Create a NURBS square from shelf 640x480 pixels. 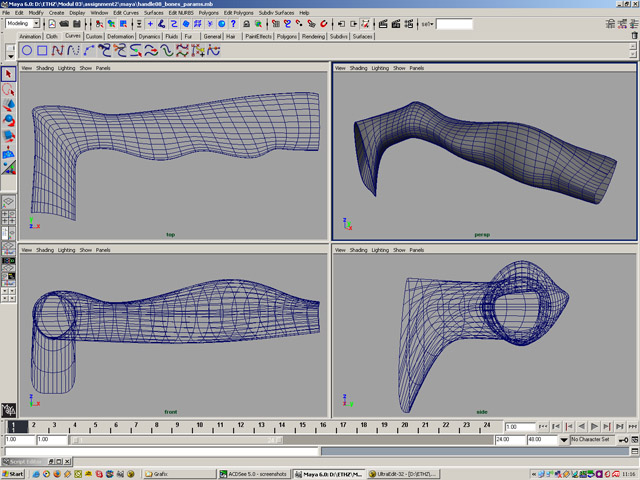(42, 51)
